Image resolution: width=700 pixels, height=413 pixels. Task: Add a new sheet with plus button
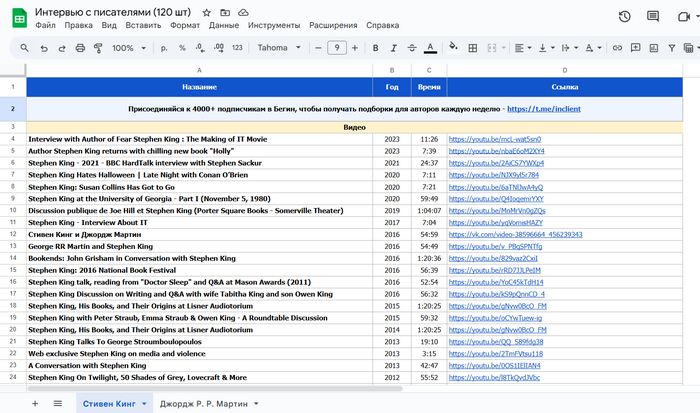coord(34,402)
